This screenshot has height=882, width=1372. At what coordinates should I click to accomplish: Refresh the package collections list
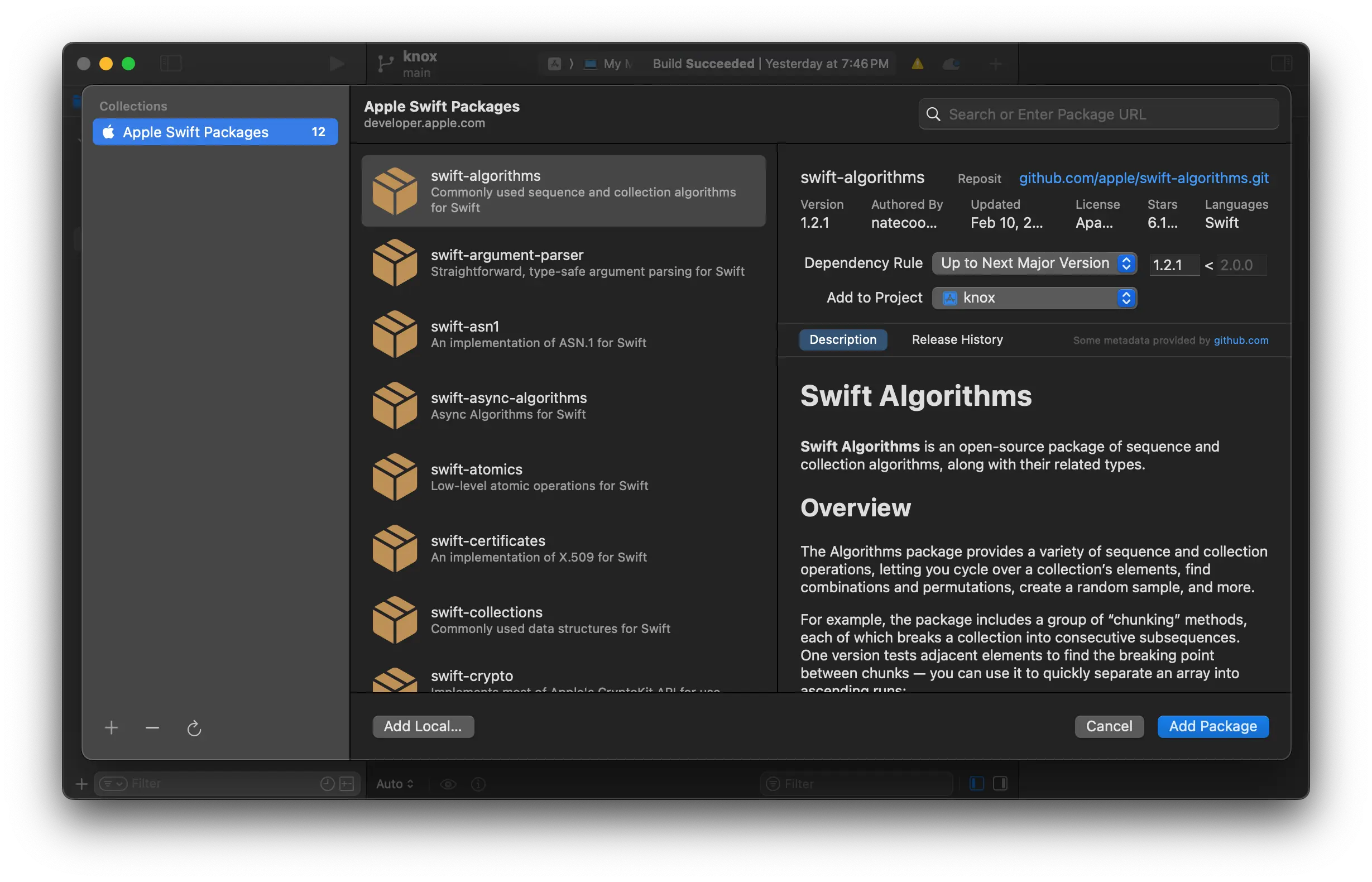point(194,728)
